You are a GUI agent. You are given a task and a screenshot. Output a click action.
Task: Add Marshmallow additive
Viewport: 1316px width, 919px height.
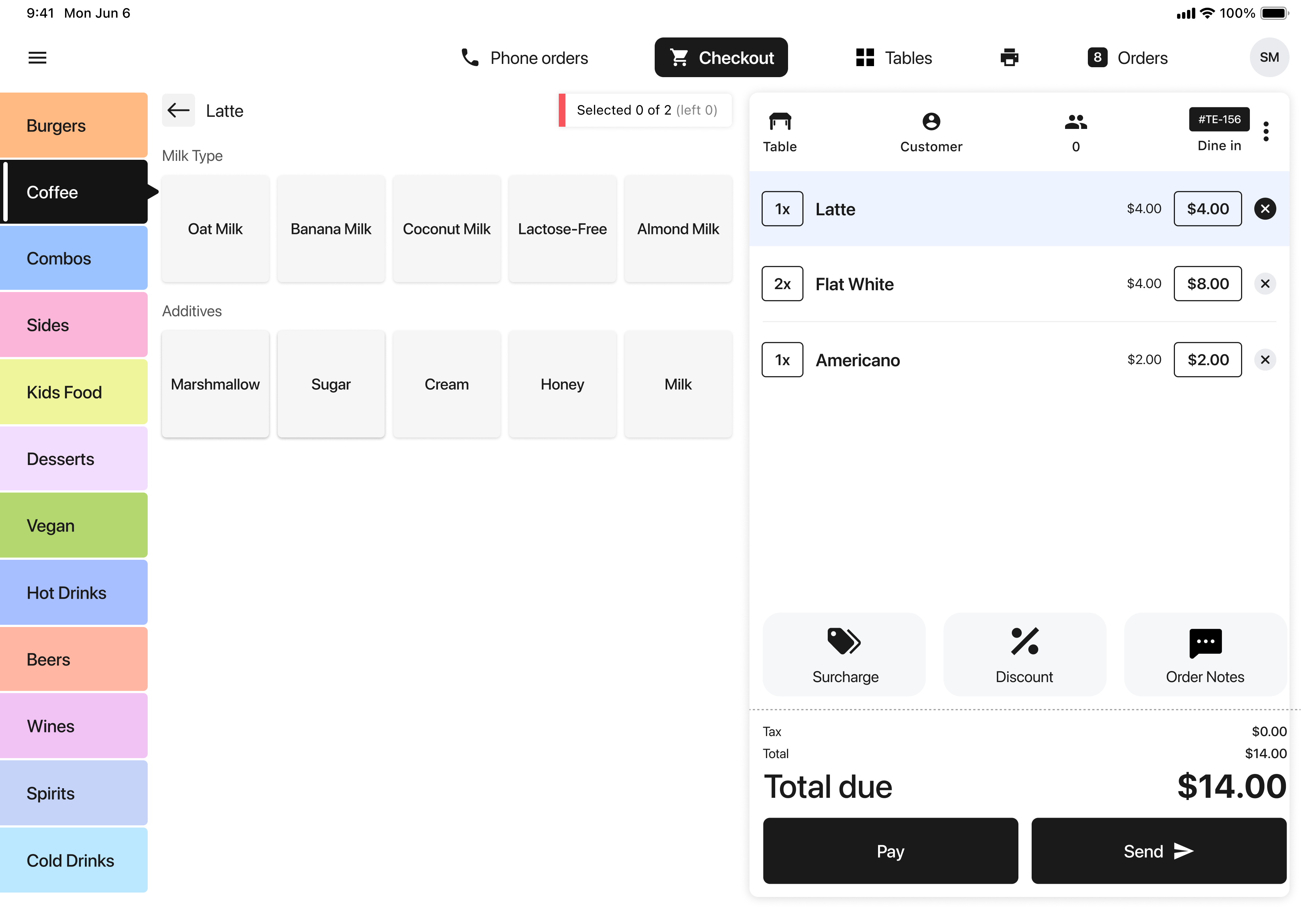coord(216,384)
